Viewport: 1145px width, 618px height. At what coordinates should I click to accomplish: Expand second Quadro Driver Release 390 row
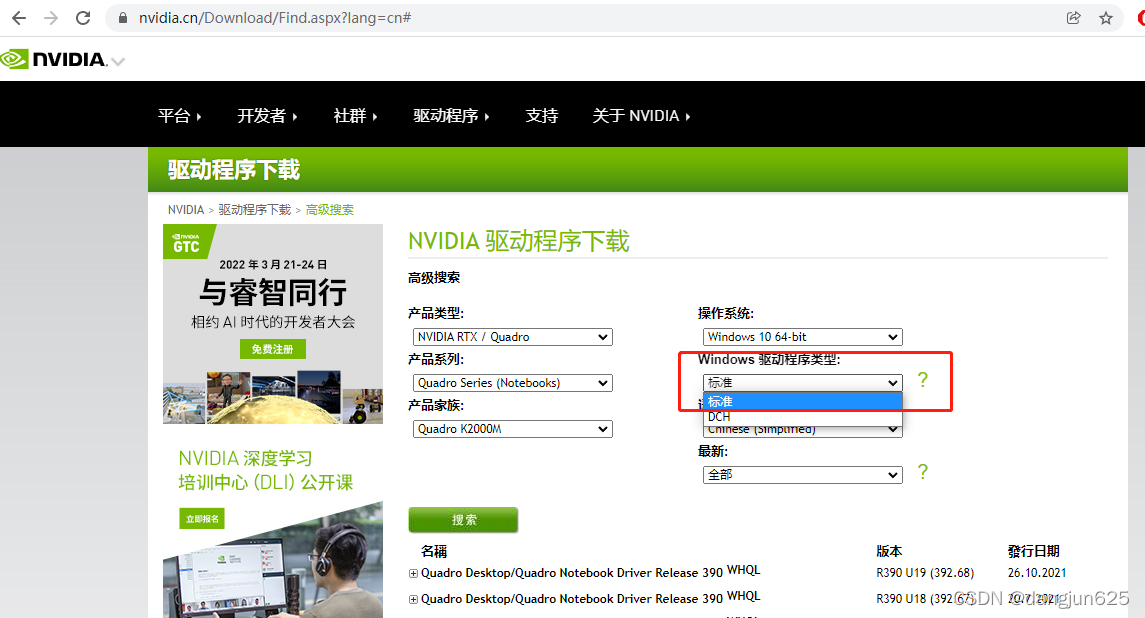tap(413, 600)
